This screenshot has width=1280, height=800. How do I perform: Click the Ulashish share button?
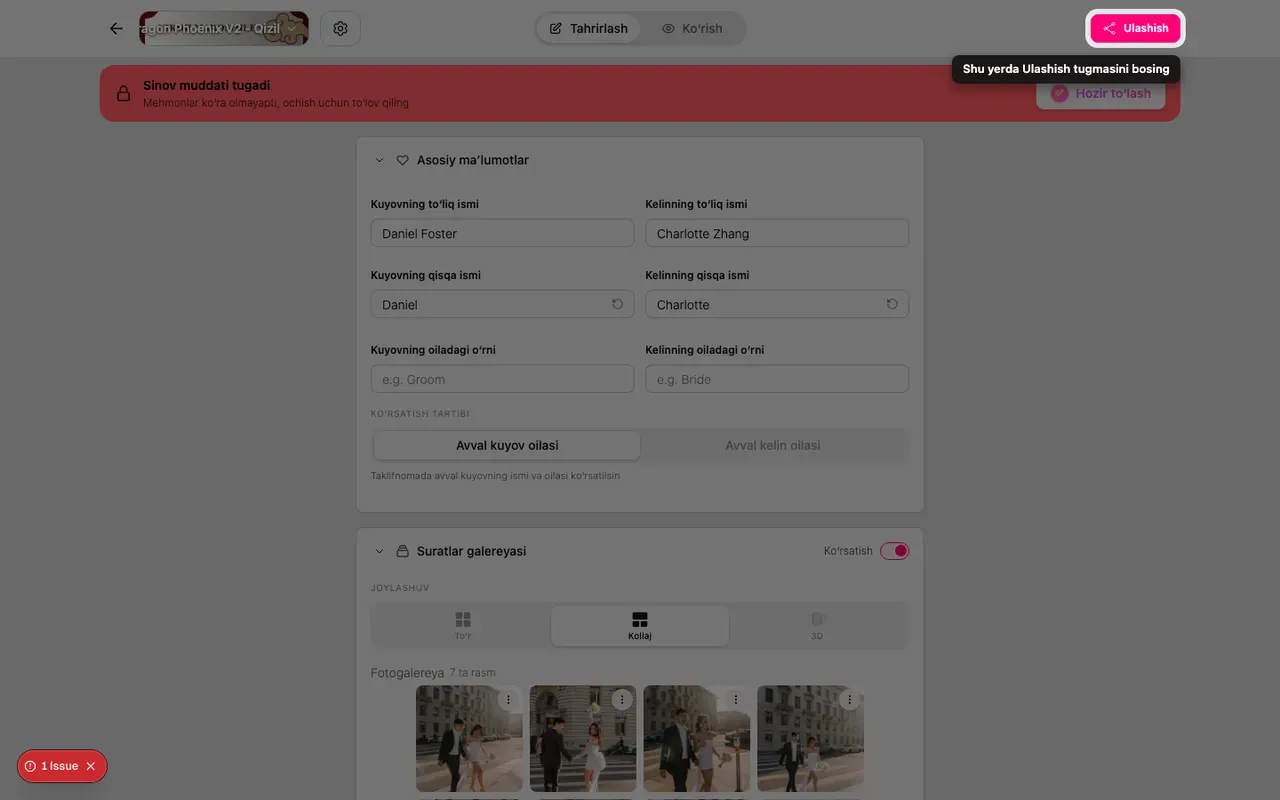[x=1135, y=28]
